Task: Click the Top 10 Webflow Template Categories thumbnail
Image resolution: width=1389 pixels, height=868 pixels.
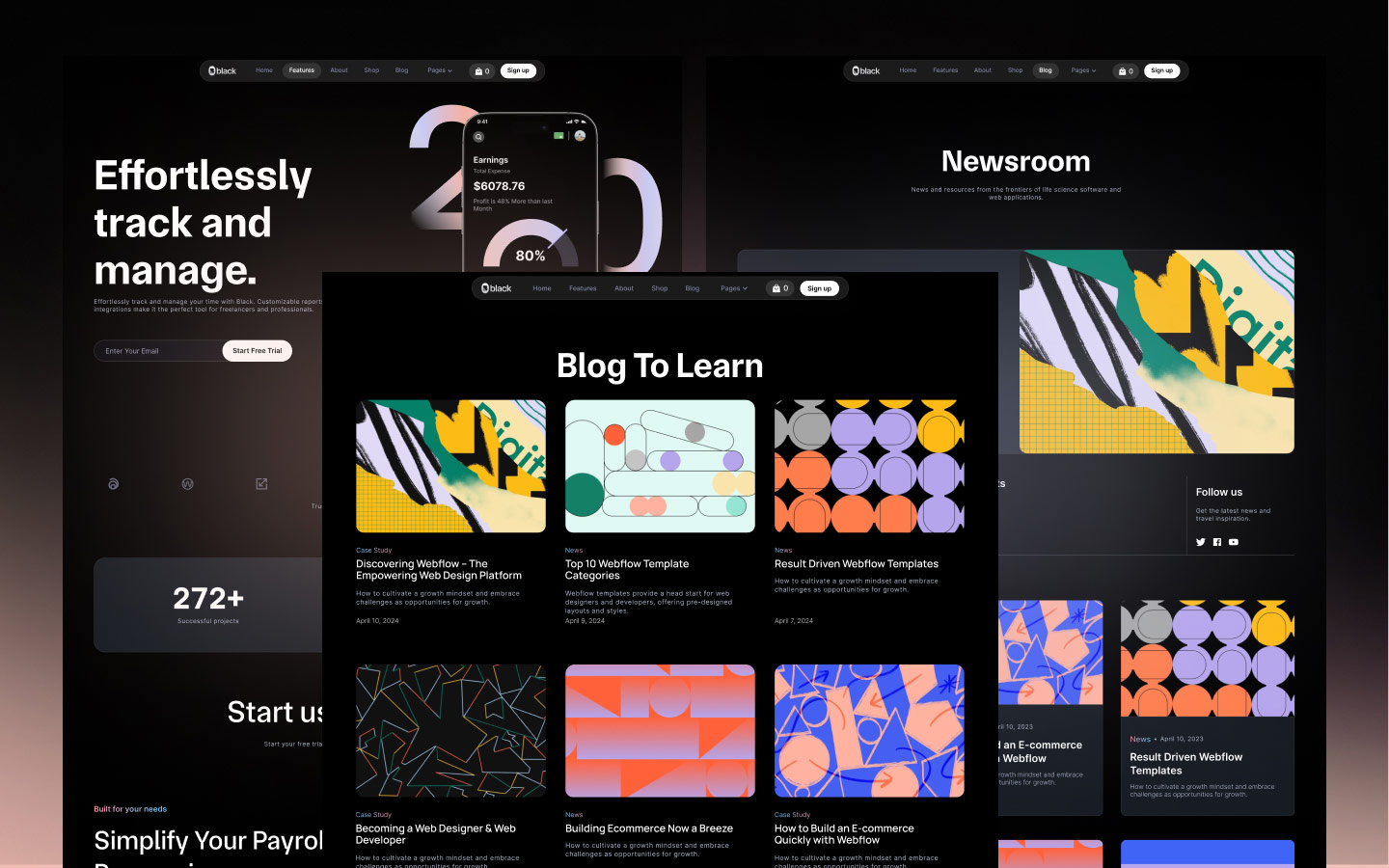Action: (660, 466)
